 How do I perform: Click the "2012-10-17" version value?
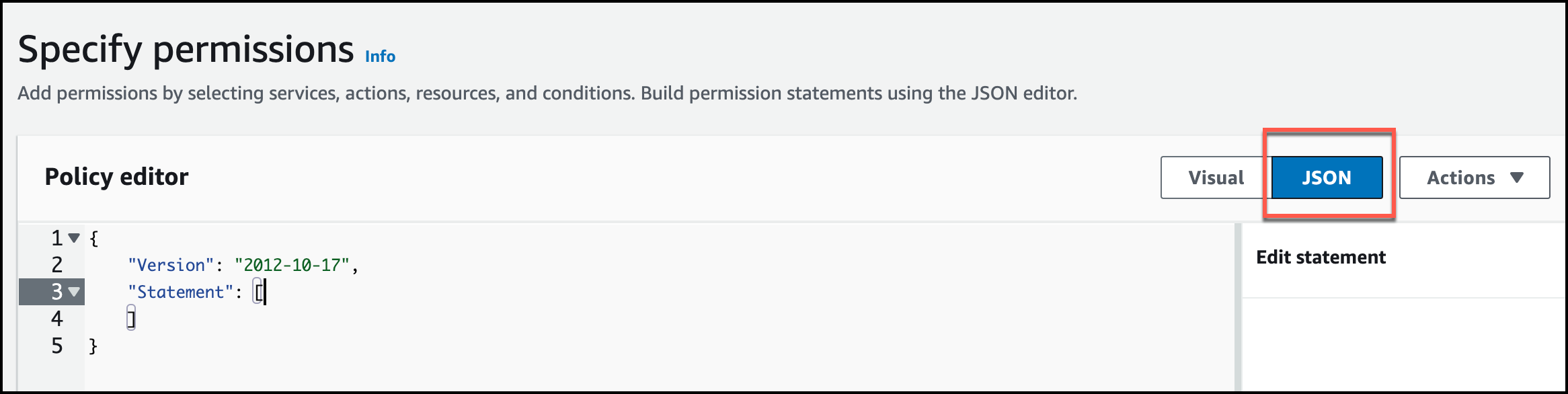tap(292, 265)
